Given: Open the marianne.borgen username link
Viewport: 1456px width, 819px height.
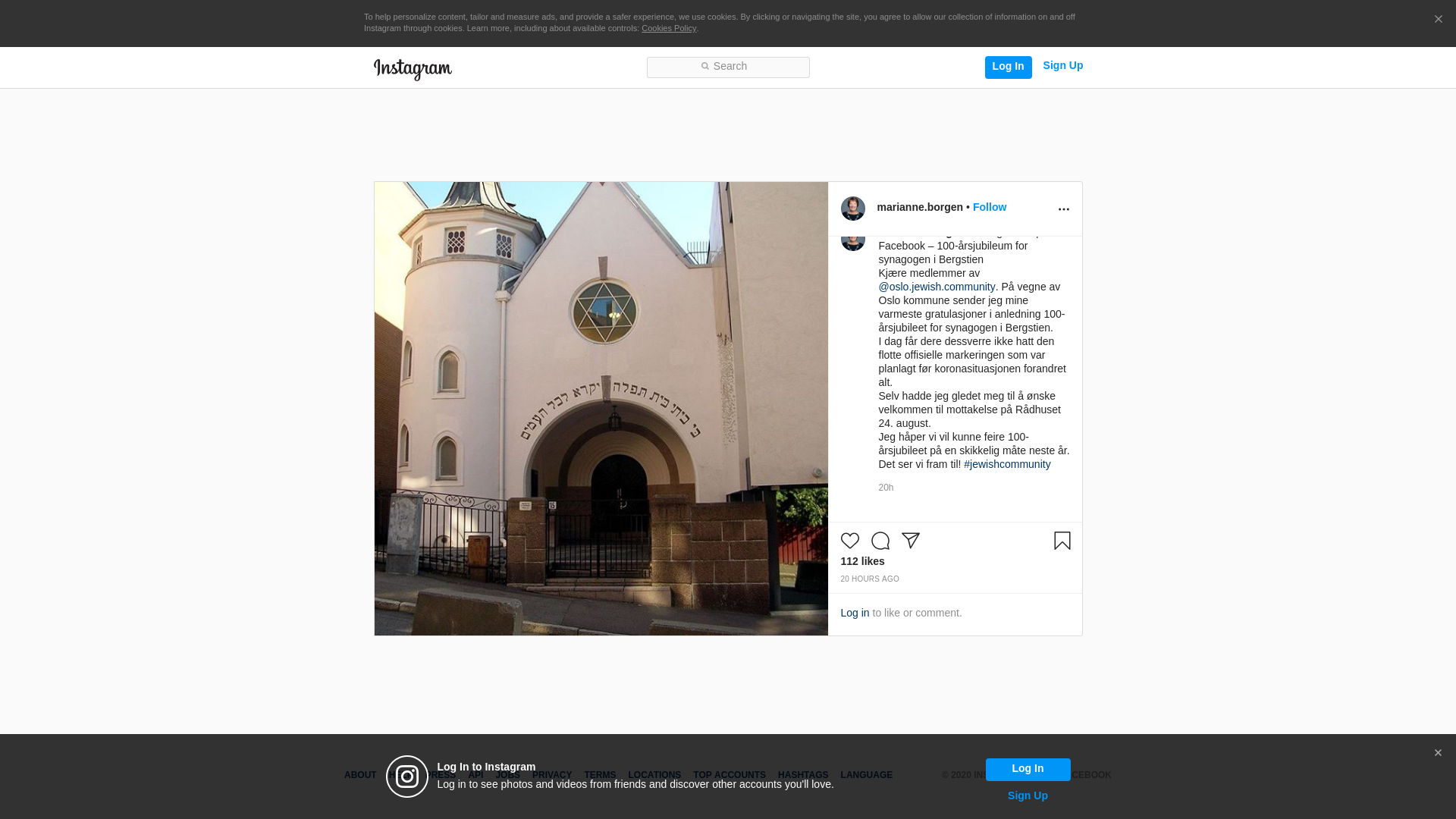Looking at the screenshot, I should (x=919, y=208).
